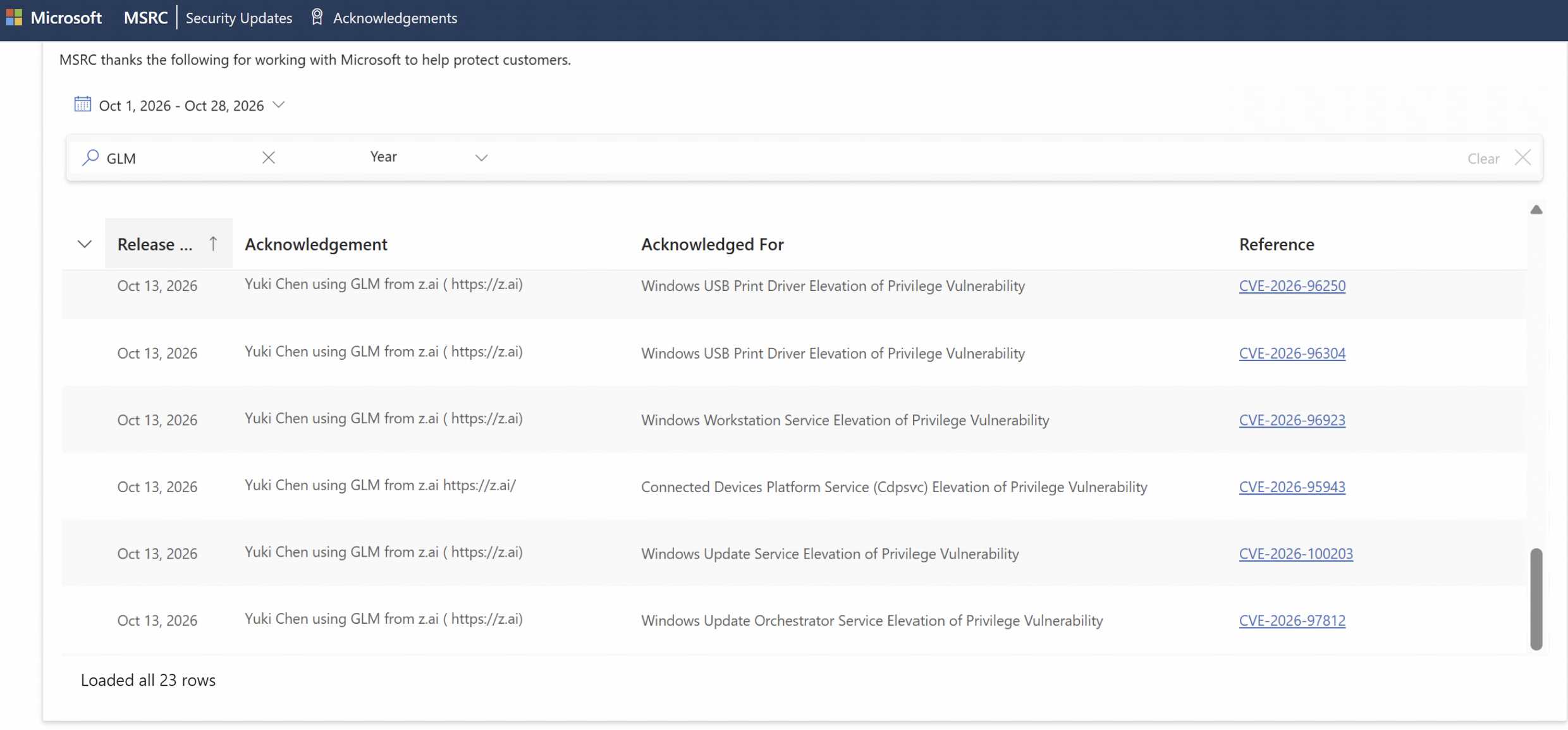The image size is (1568, 730).
Task: Open MSRC home link
Action: pyautogui.click(x=145, y=18)
